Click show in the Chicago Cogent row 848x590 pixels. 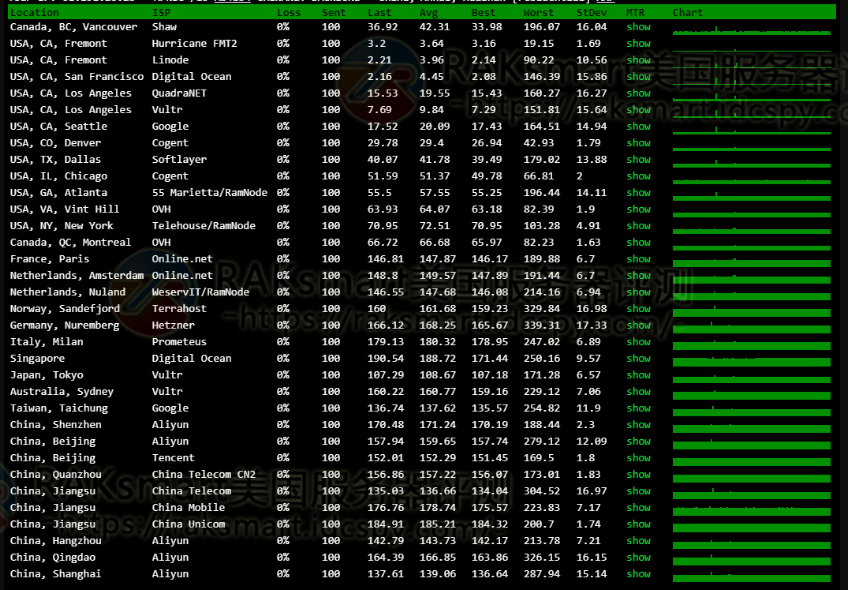638,176
